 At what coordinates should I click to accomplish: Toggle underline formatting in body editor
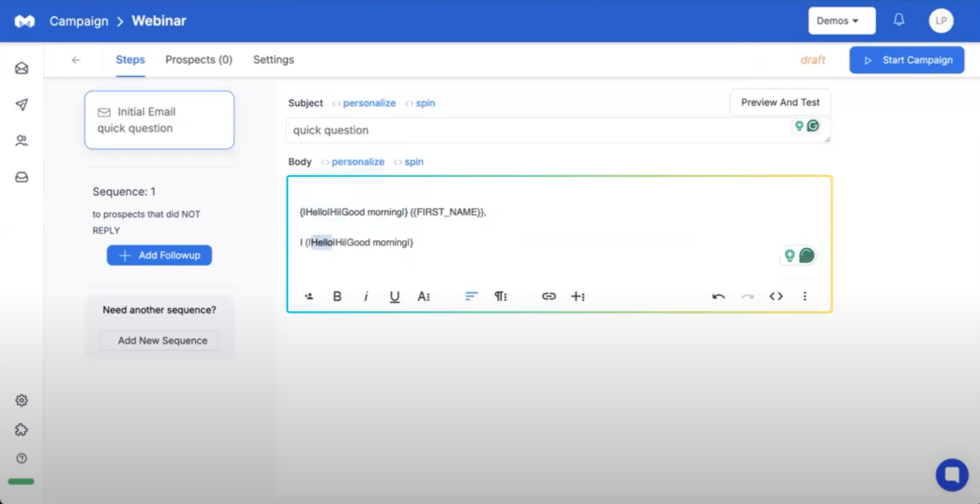pos(394,296)
